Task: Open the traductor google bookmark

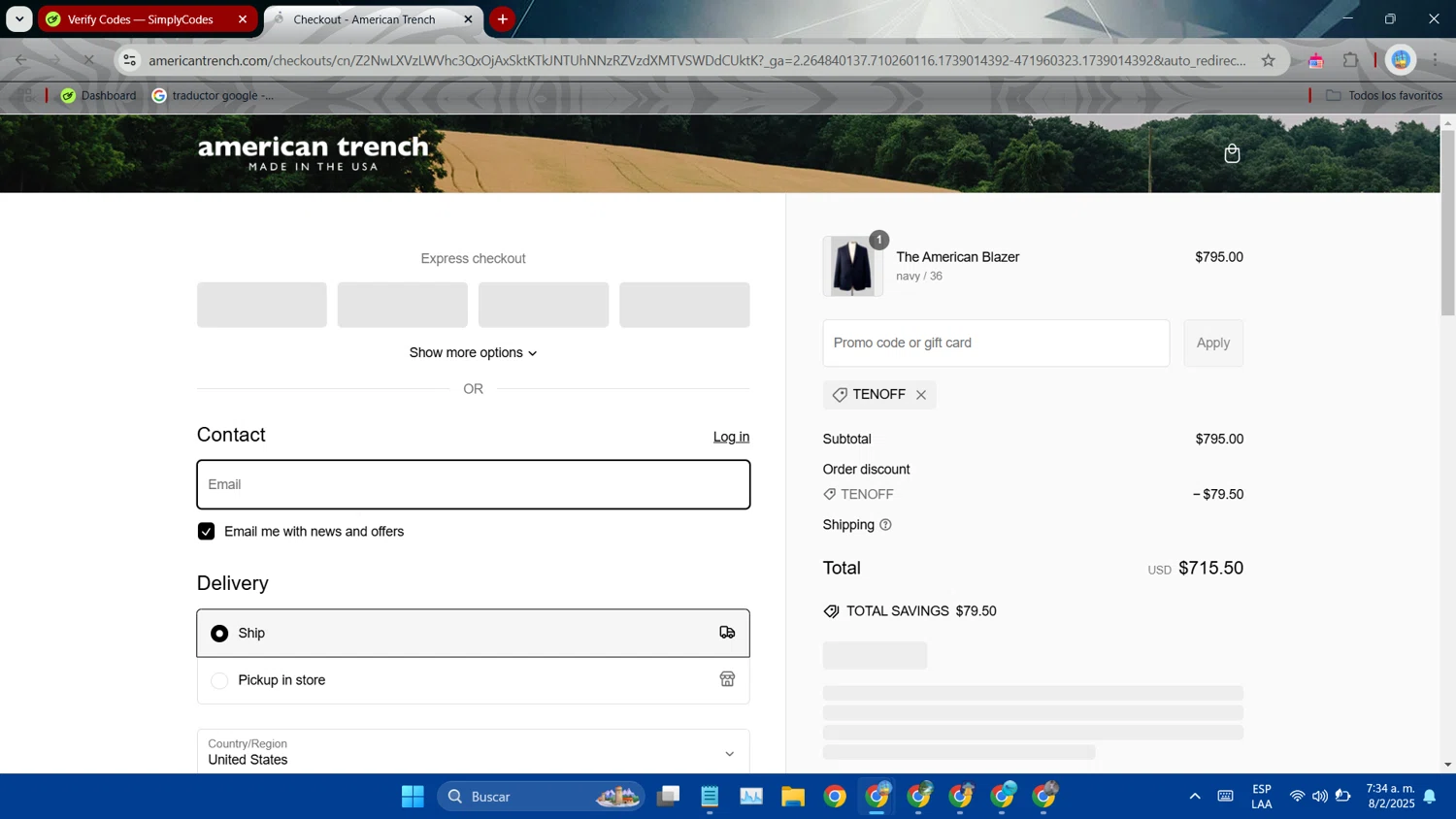Action: (x=213, y=95)
